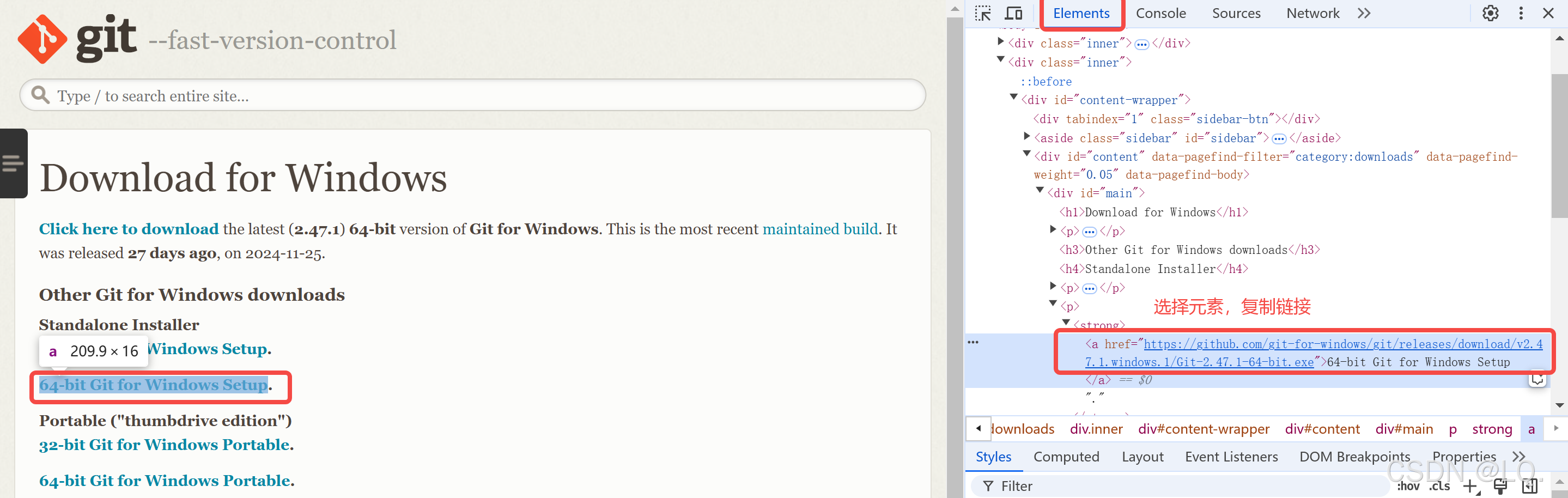Open the Layout pane tab

(1142, 457)
